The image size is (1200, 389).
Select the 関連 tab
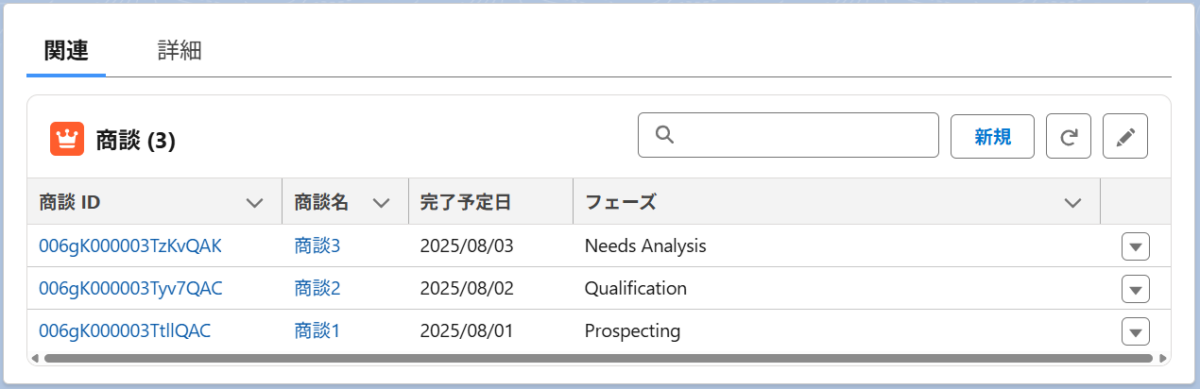pos(66,51)
